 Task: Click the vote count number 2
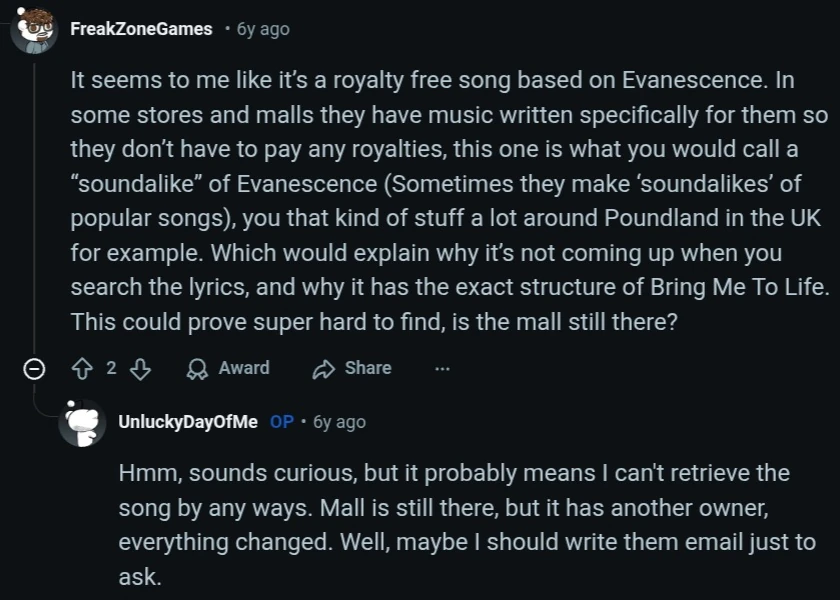tap(111, 369)
